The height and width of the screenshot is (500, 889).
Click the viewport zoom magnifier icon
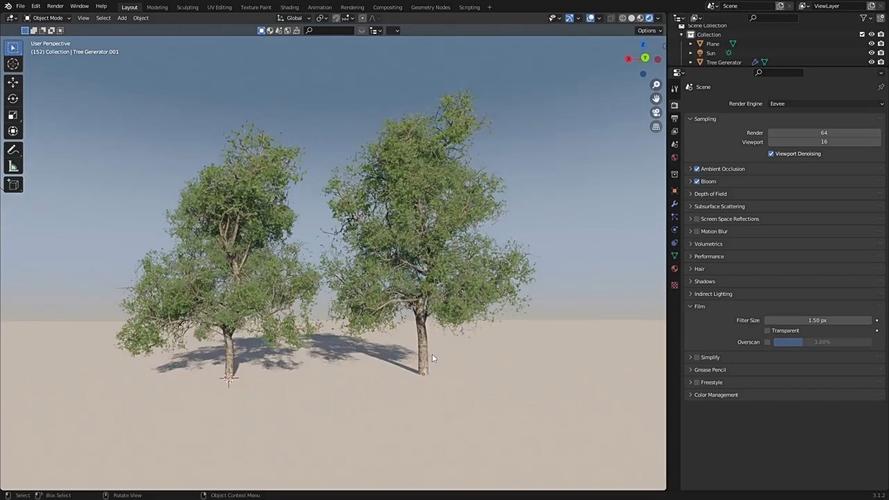click(656, 84)
